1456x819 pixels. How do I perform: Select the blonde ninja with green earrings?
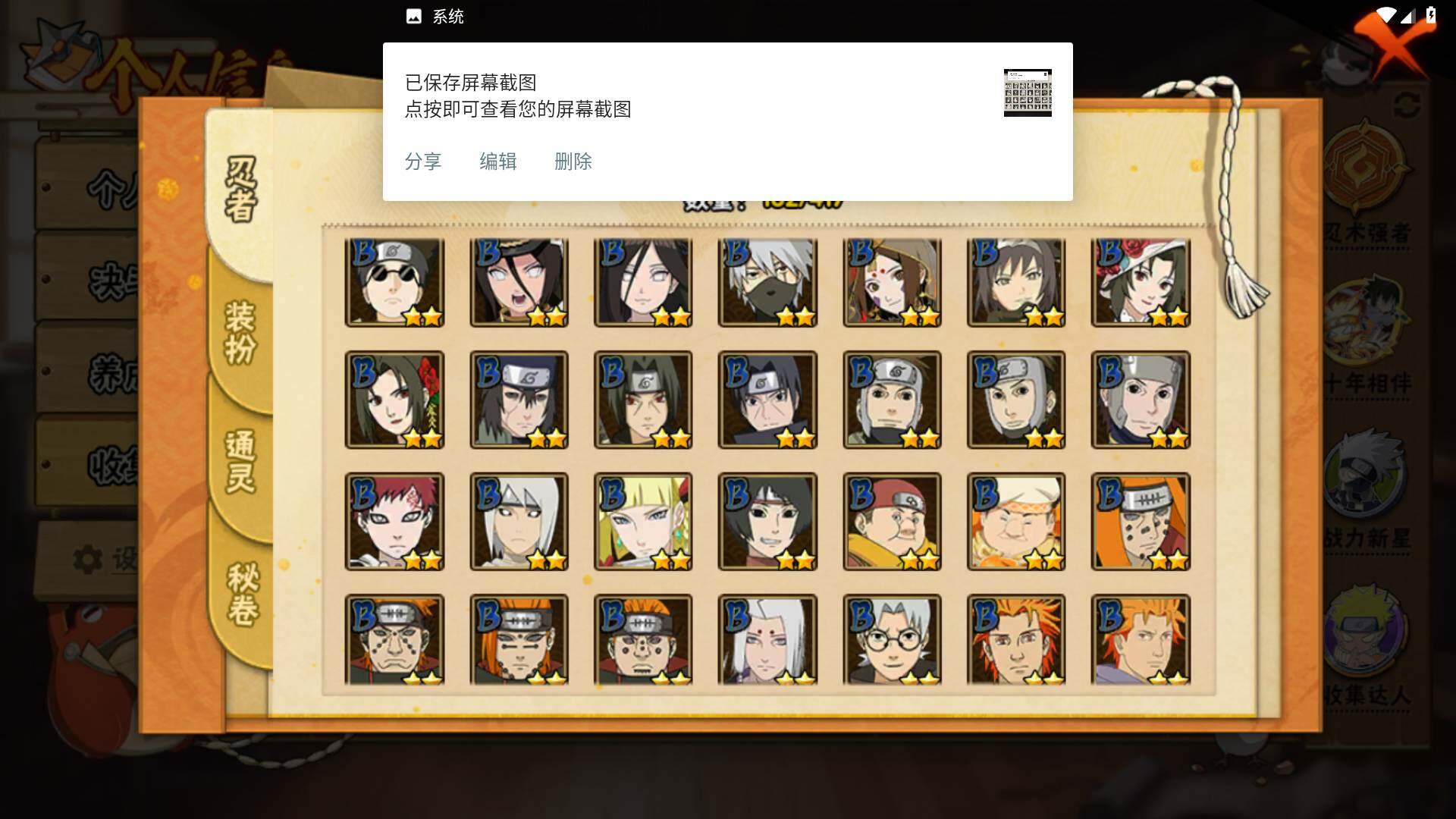click(x=643, y=521)
